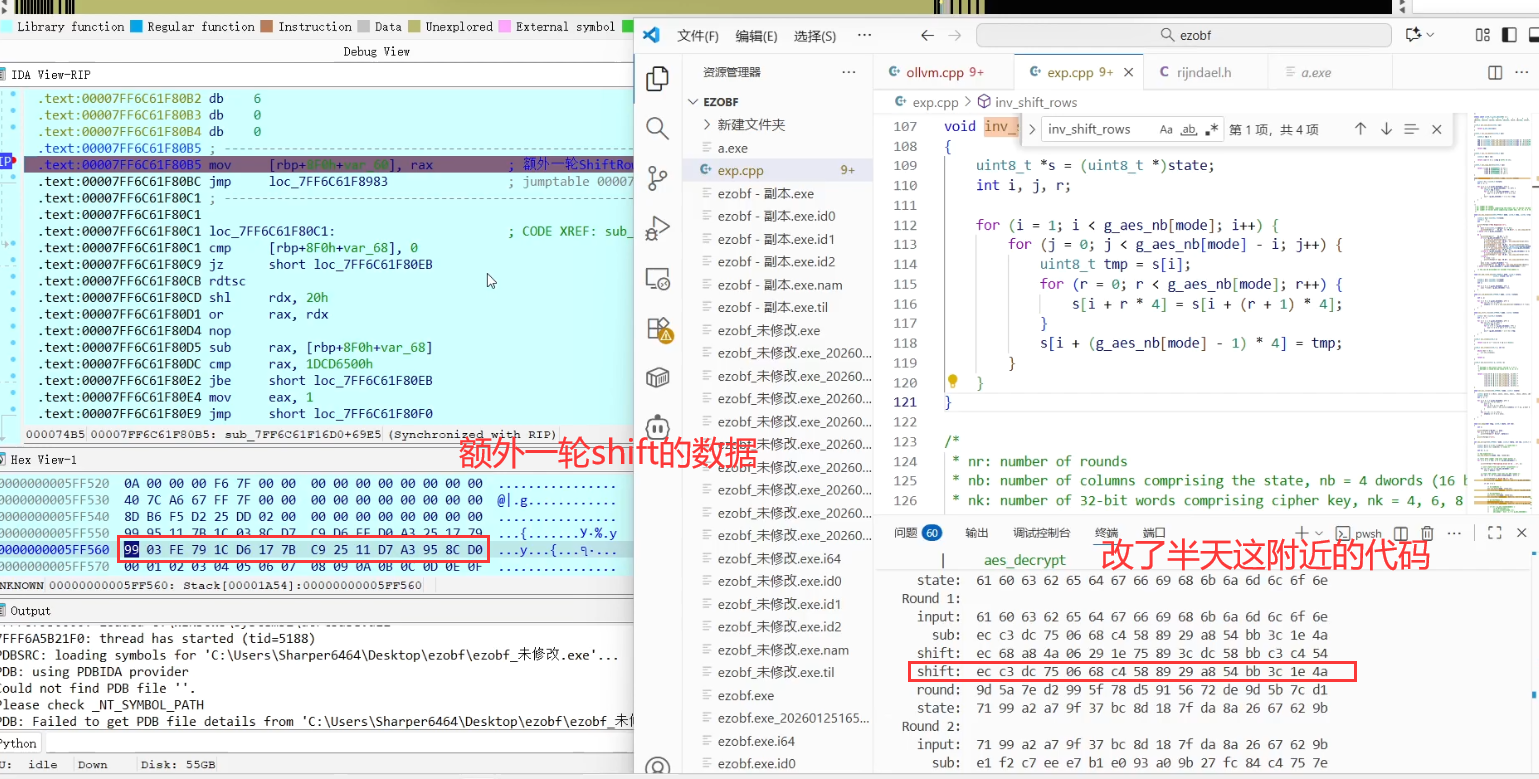The image size is (1539, 779).
Task: Open the Run and Debug view
Action: (x=657, y=228)
